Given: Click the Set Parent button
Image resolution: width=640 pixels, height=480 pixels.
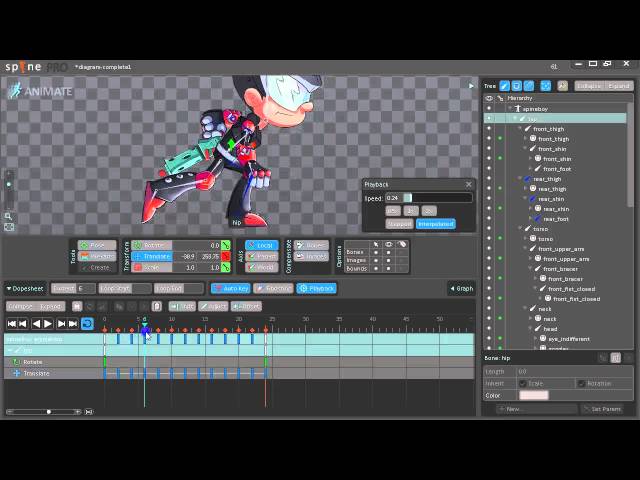Looking at the screenshot, I should point(602,409).
